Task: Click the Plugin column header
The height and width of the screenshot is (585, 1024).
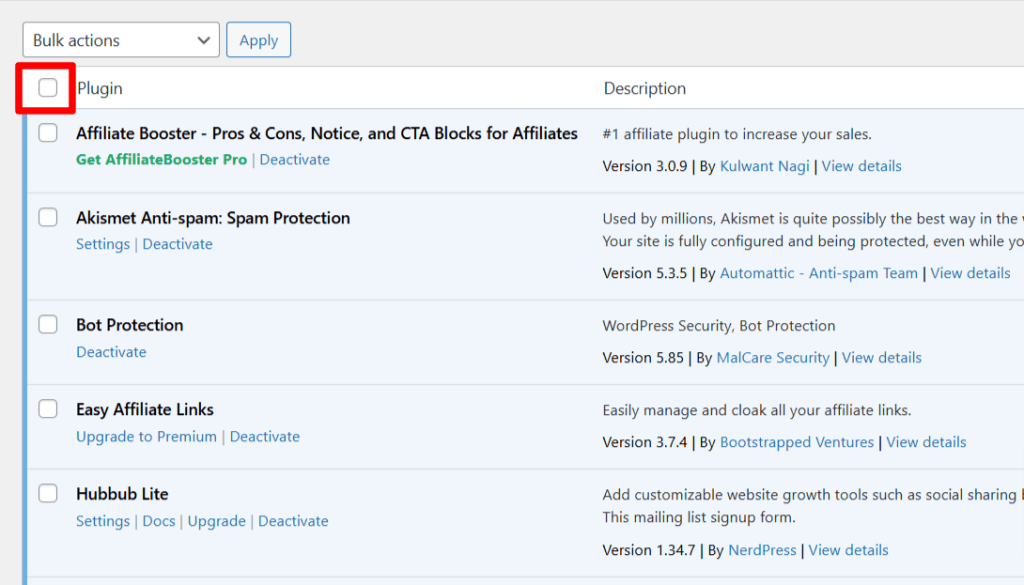Action: [x=99, y=88]
